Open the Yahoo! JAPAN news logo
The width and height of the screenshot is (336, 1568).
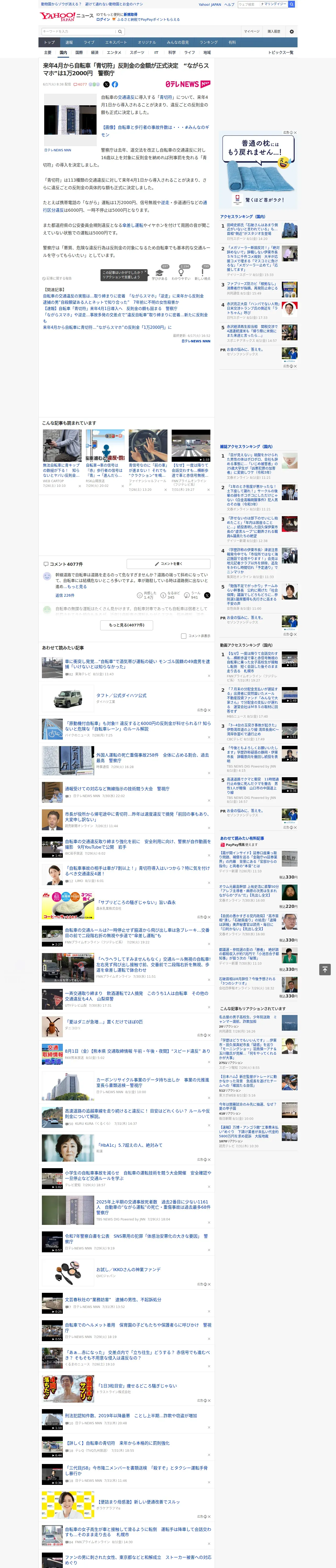click(x=66, y=16)
